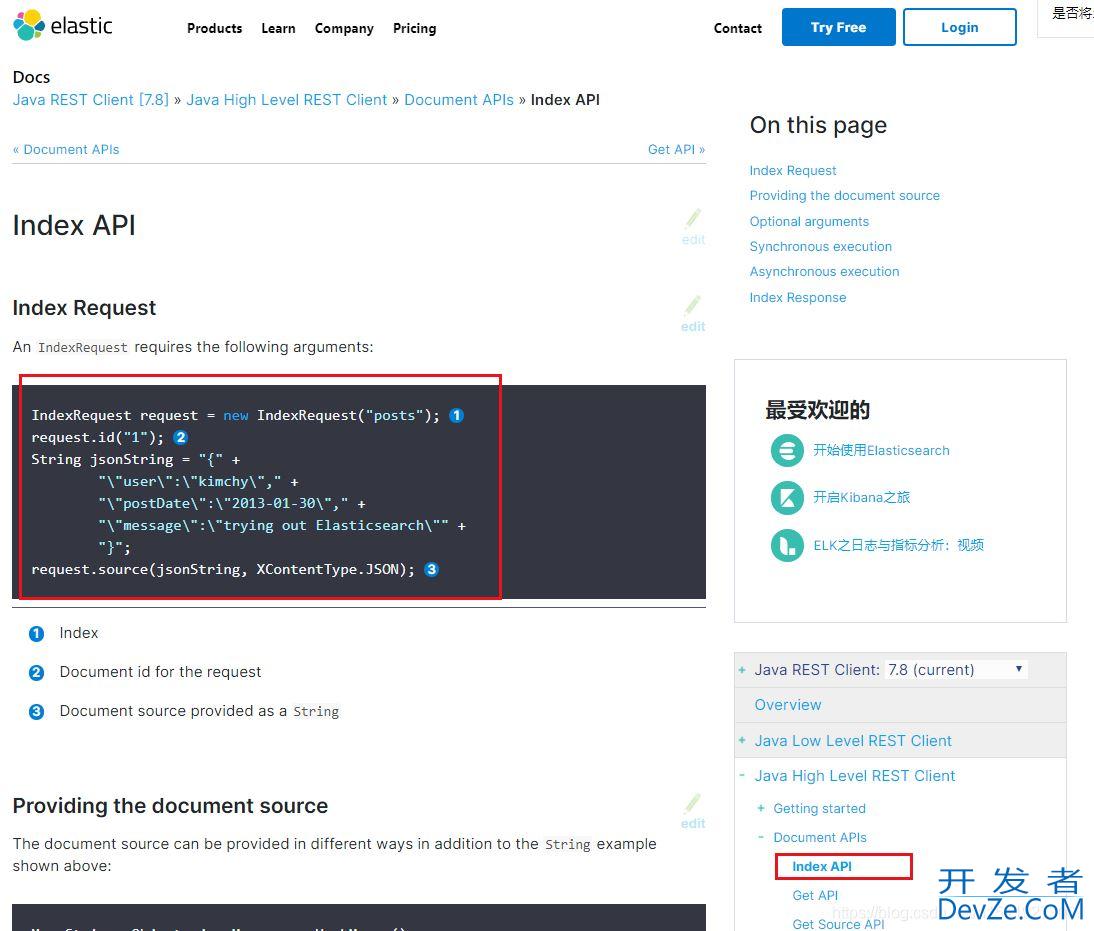
Task: Open 开始使用Elasticsearch link
Action: (881, 450)
